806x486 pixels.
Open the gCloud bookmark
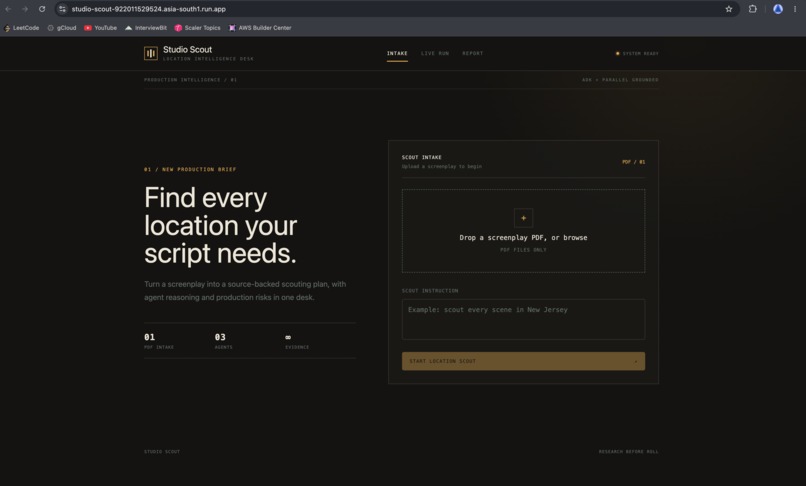pos(62,28)
